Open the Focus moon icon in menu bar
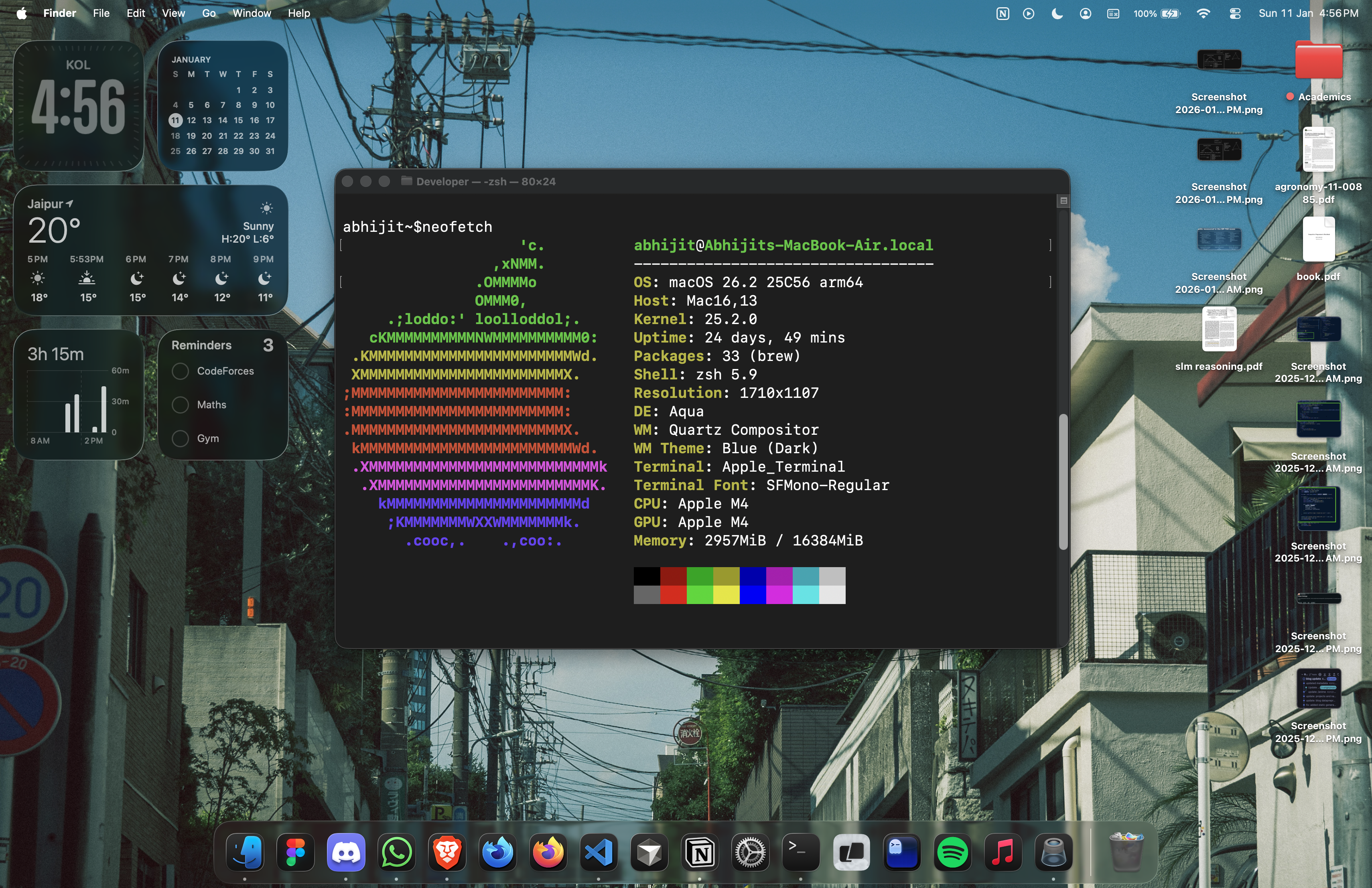This screenshot has width=1372, height=888. (1057, 13)
